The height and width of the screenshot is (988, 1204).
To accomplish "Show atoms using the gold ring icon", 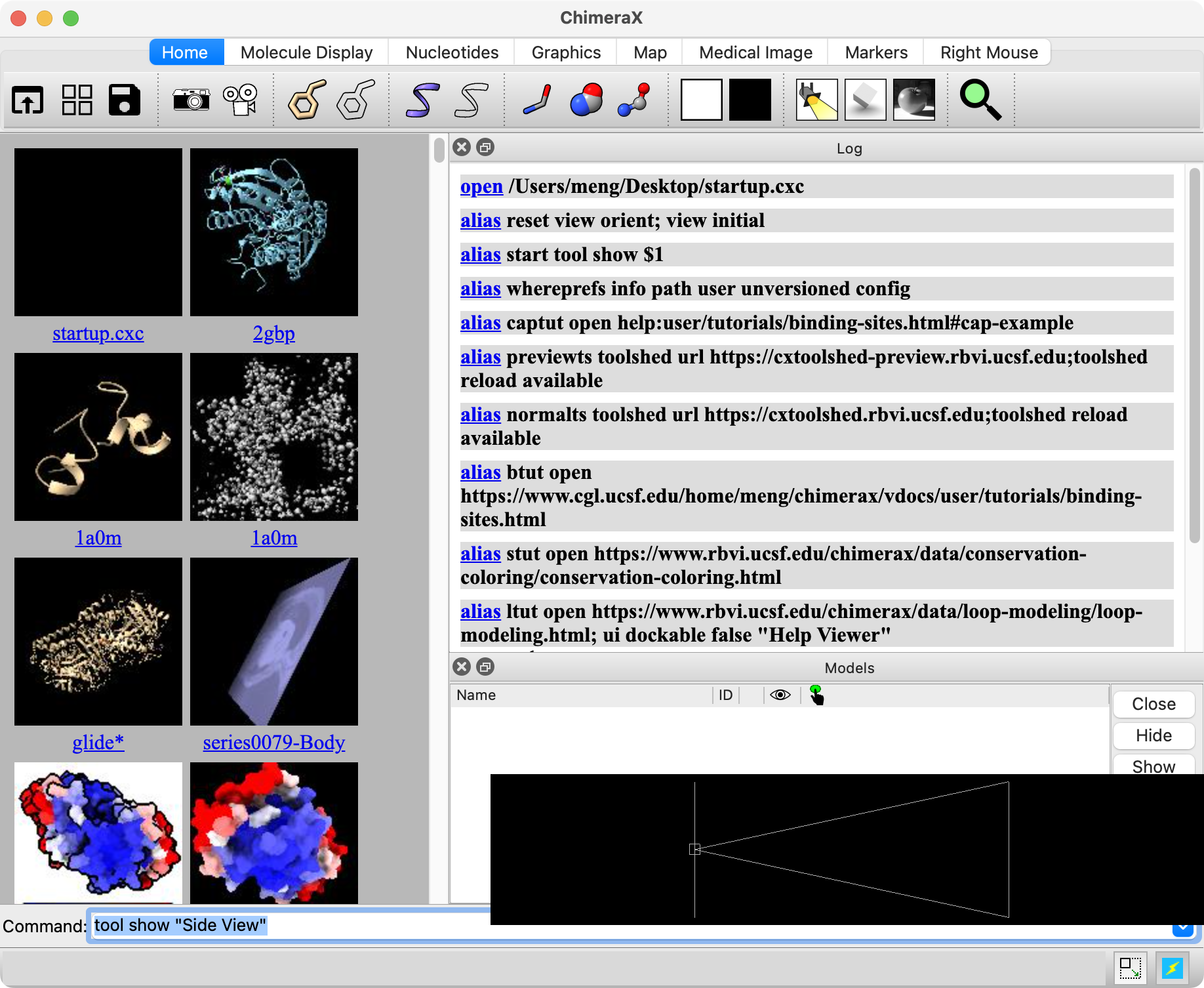I will [307, 100].
